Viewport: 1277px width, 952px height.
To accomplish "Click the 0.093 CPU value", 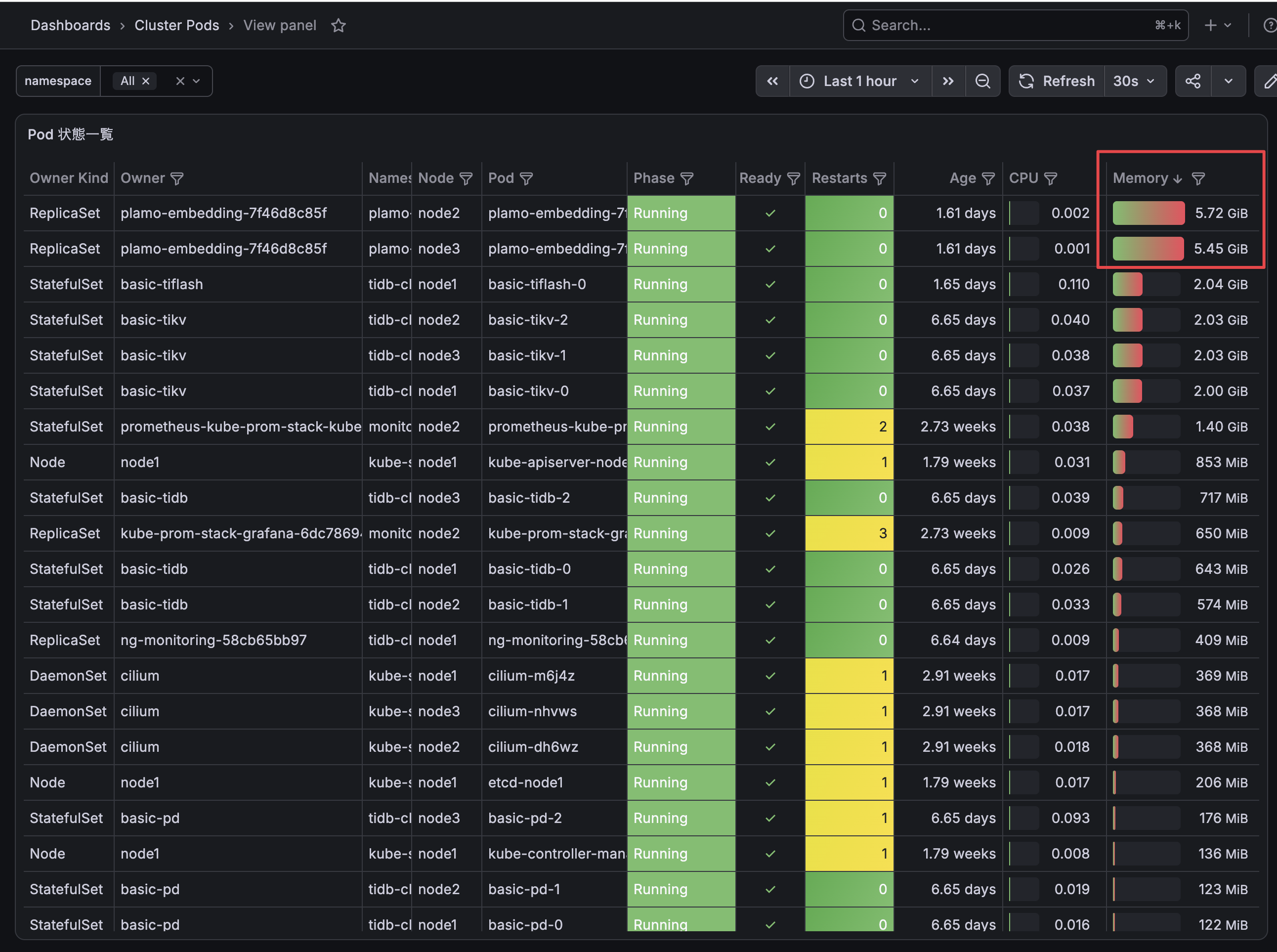I will (1070, 819).
